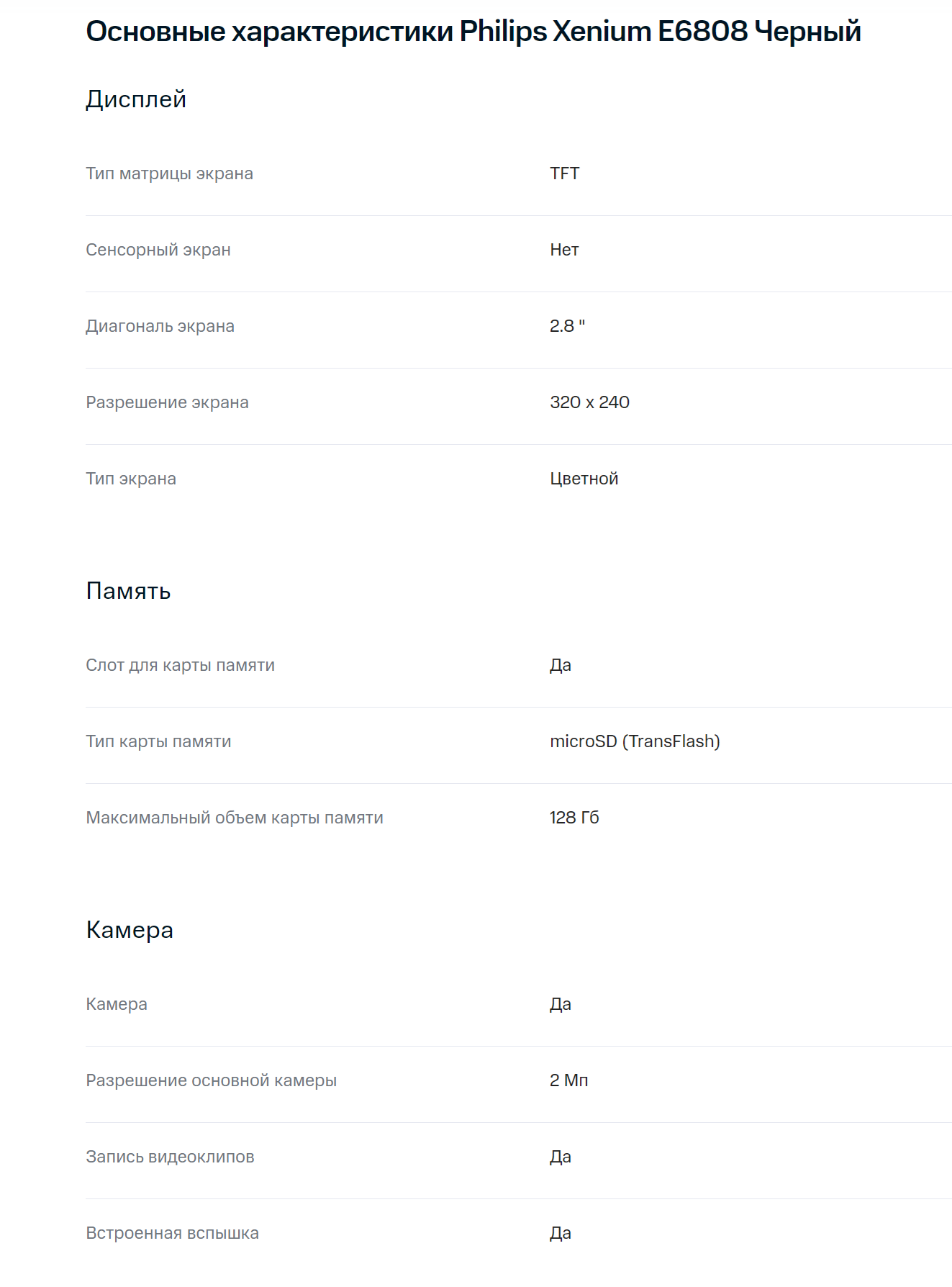Click the 128 Гб value

pos(574,818)
